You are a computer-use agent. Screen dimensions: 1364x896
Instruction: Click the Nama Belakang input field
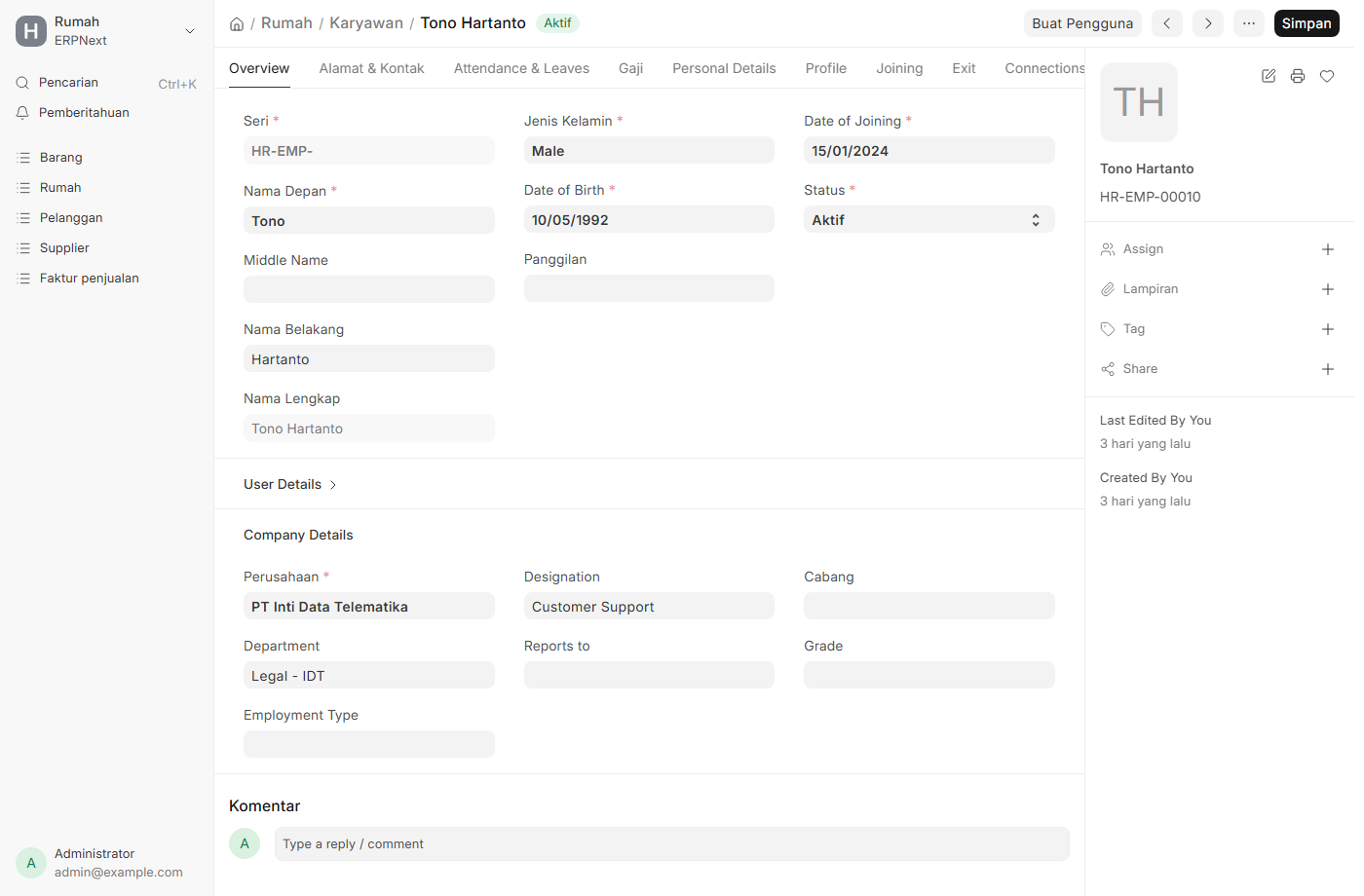pyautogui.click(x=369, y=359)
